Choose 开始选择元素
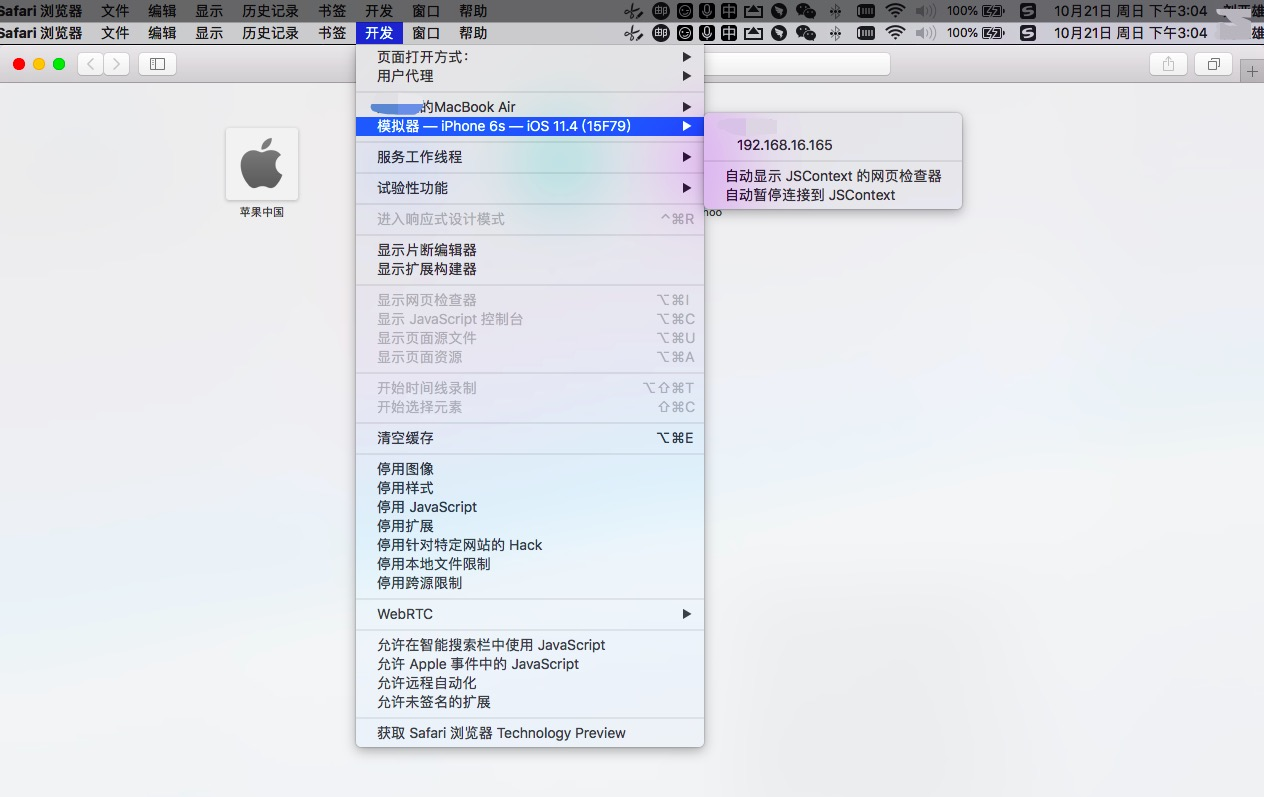The width and height of the screenshot is (1264, 797). 530,407
